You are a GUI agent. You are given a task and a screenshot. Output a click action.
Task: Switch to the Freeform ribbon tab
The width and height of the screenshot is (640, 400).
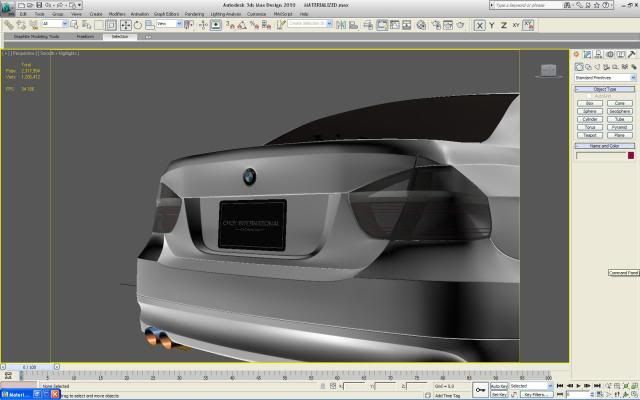[85, 37]
